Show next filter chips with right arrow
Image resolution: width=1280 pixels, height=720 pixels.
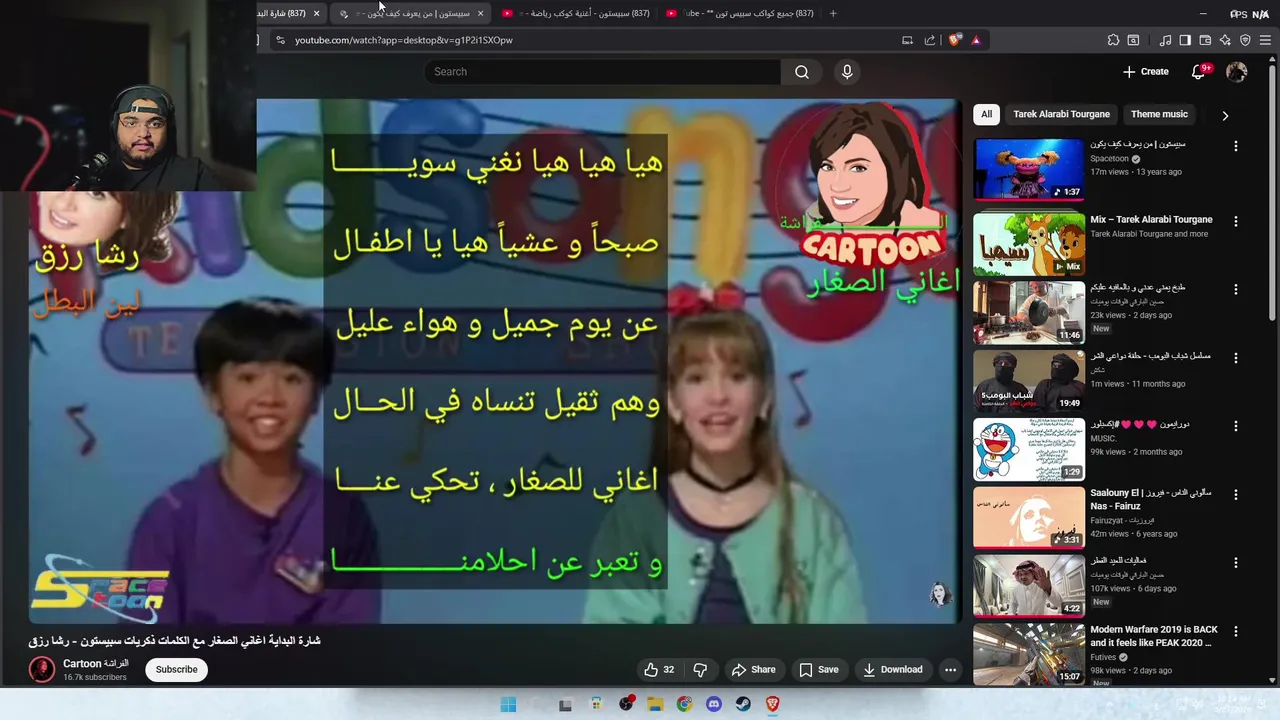[x=1225, y=115]
